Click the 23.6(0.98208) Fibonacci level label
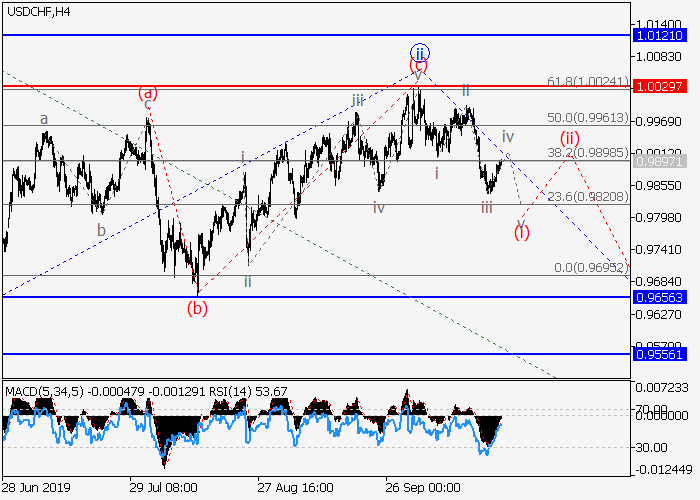The image size is (700, 500). [588, 198]
